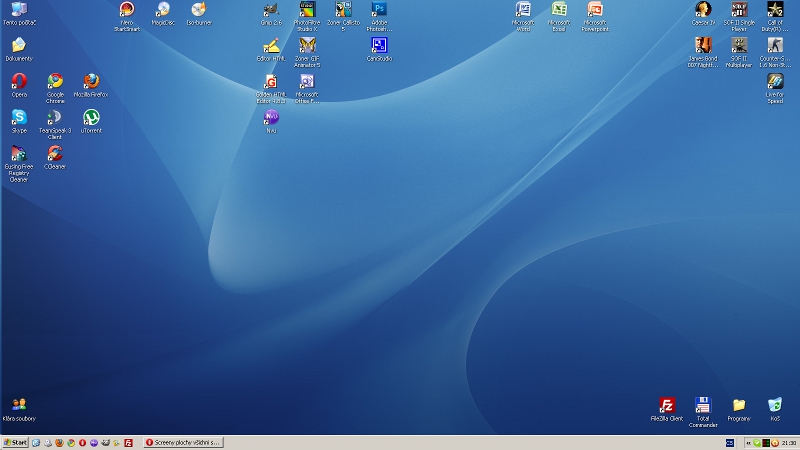Open Eusing Free Registry Cleaner

(19, 164)
